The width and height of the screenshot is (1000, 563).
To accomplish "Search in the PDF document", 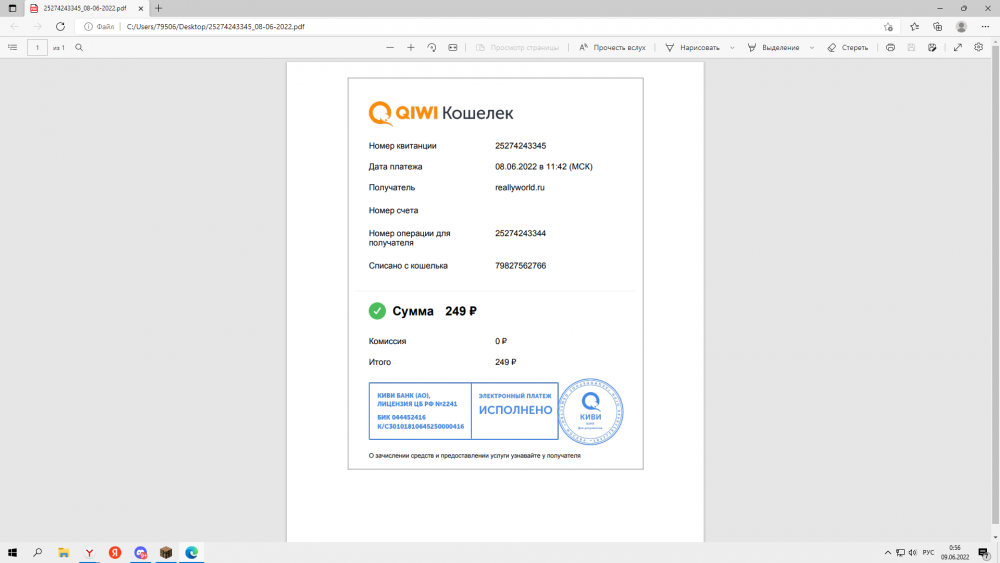I will pyautogui.click(x=79, y=47).
